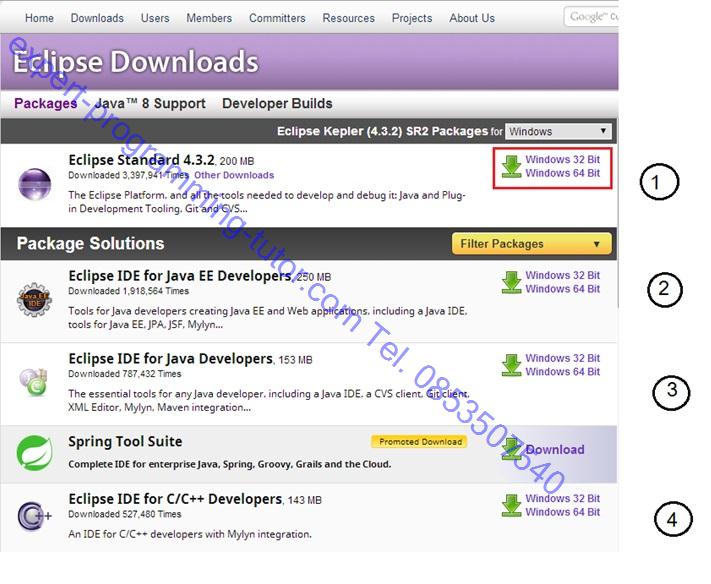Switch to the Packages tab
Image resolution: width=711 pixels, height=584 pixels.
coord(46,103)
